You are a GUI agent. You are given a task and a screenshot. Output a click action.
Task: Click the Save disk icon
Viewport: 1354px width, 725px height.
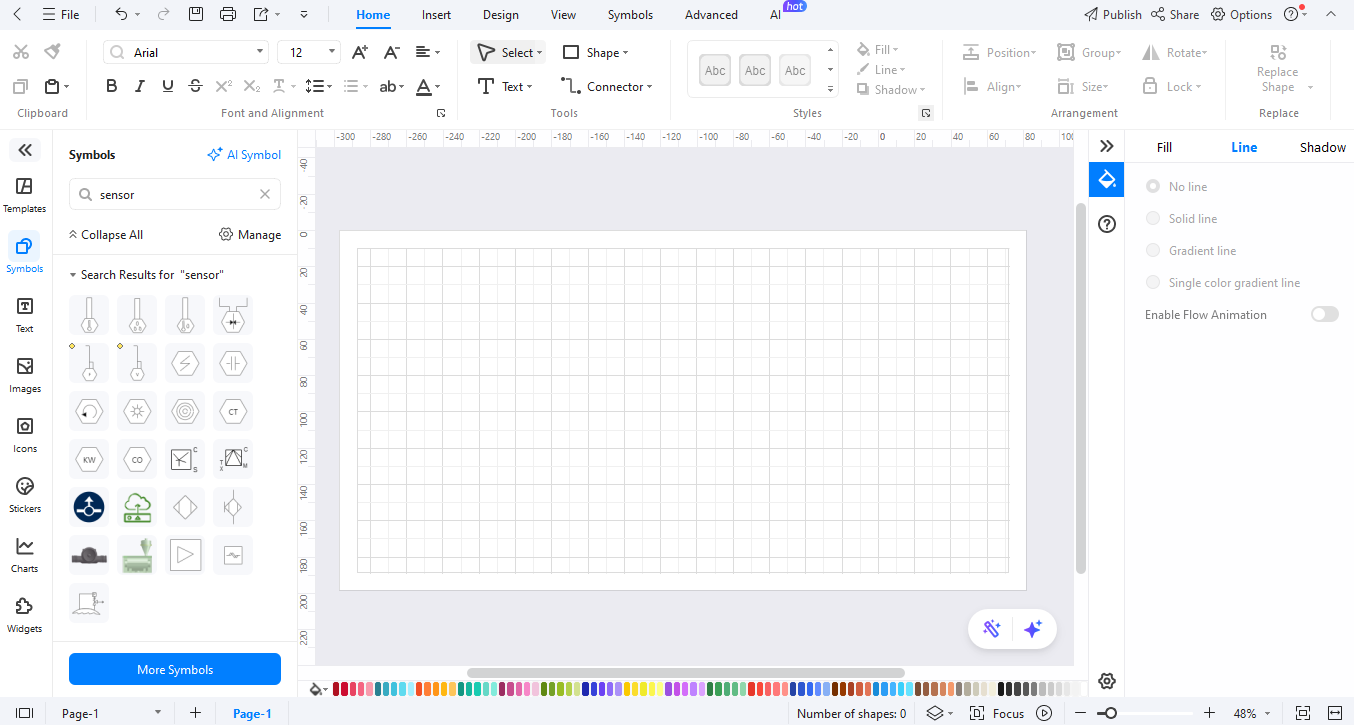(x=196, y=14)
